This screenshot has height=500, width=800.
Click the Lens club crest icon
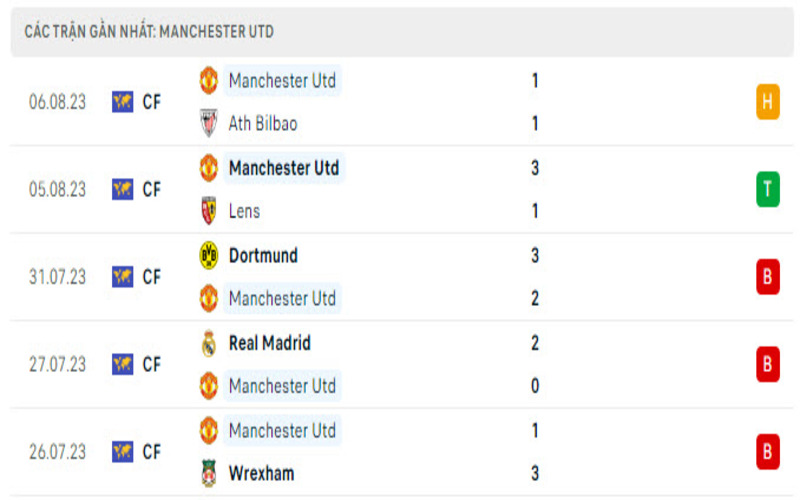tap(208, 211)
